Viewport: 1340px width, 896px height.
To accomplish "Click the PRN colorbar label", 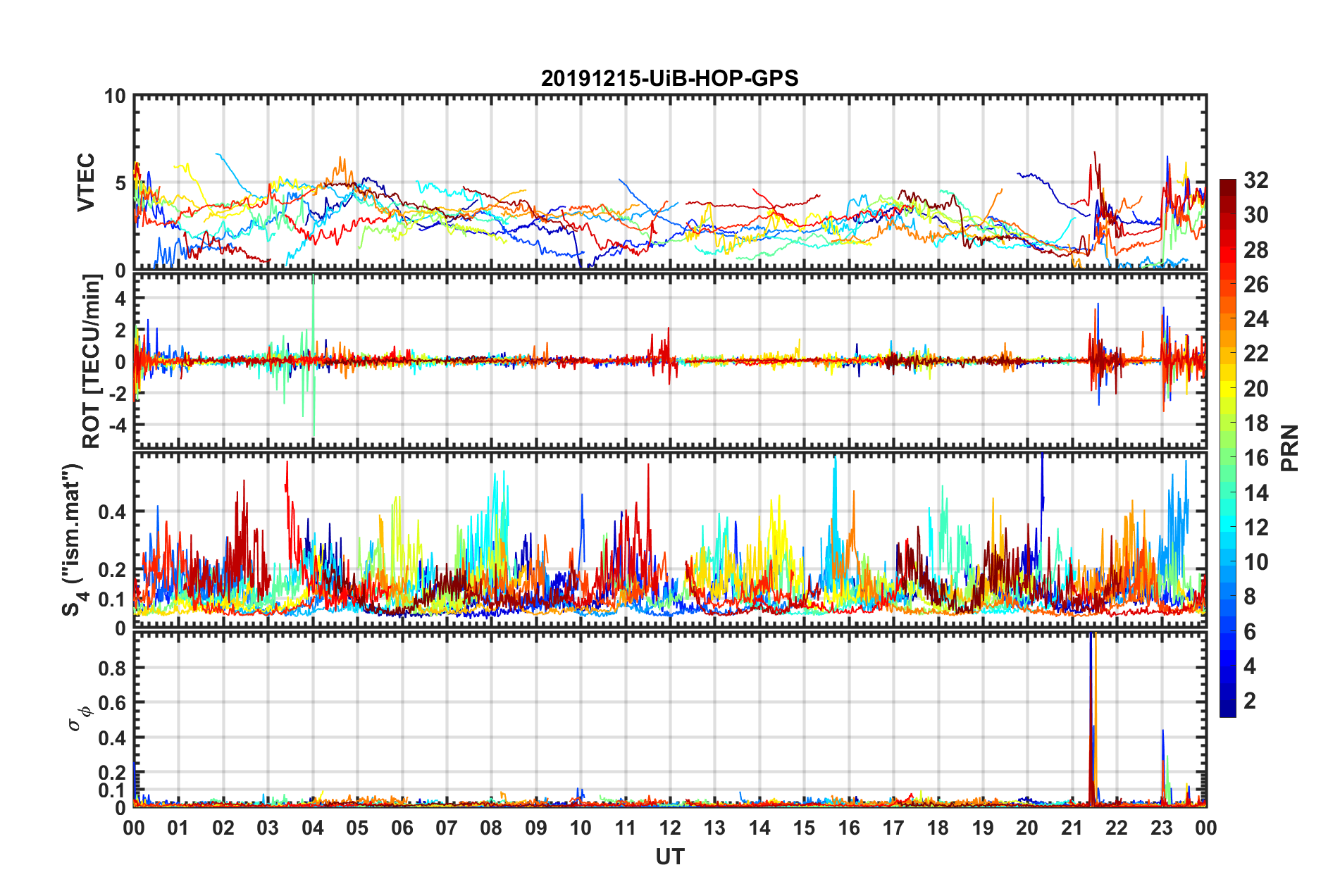I will click(x=1290, y=448).
